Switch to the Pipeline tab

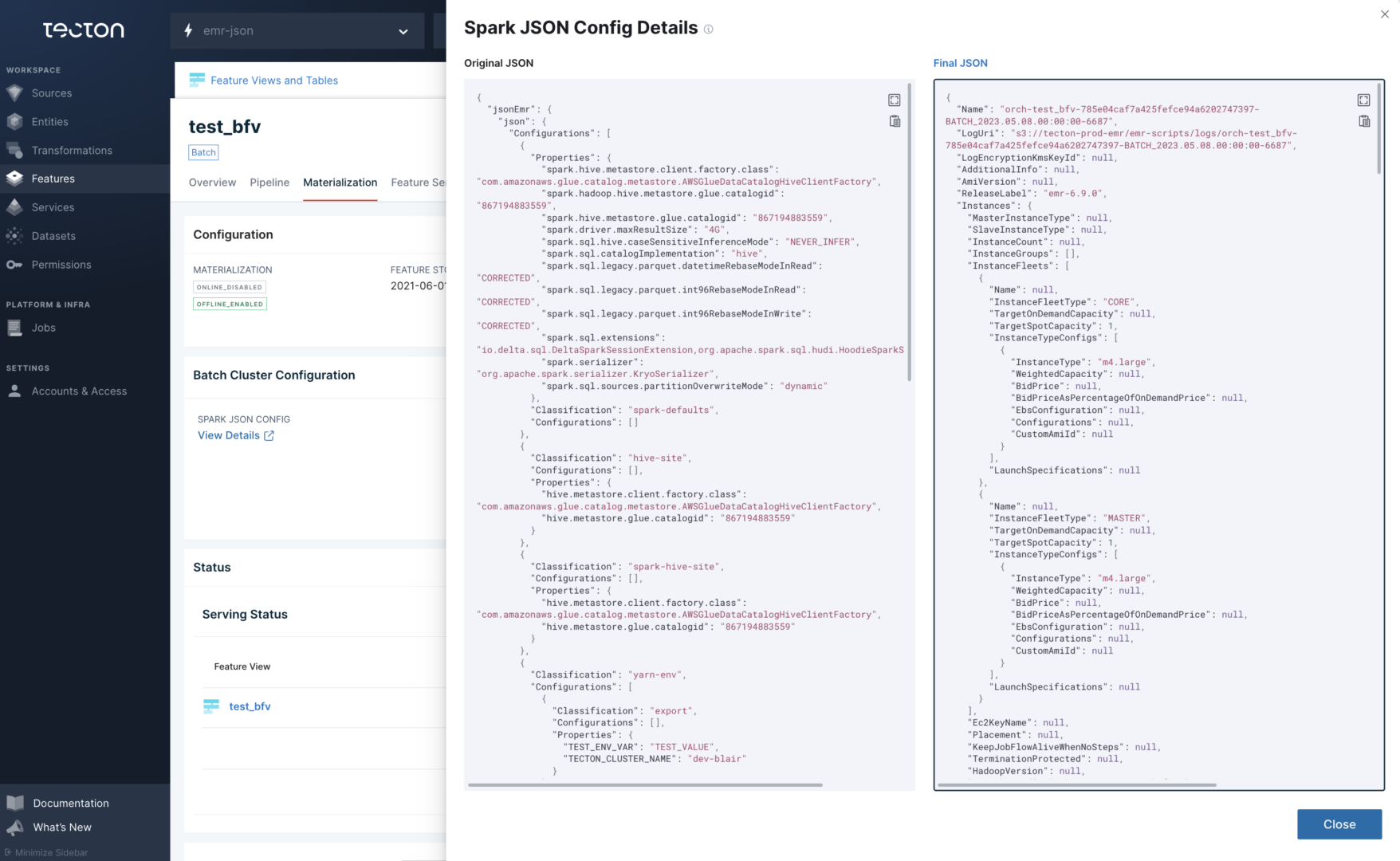pos(269,183)
